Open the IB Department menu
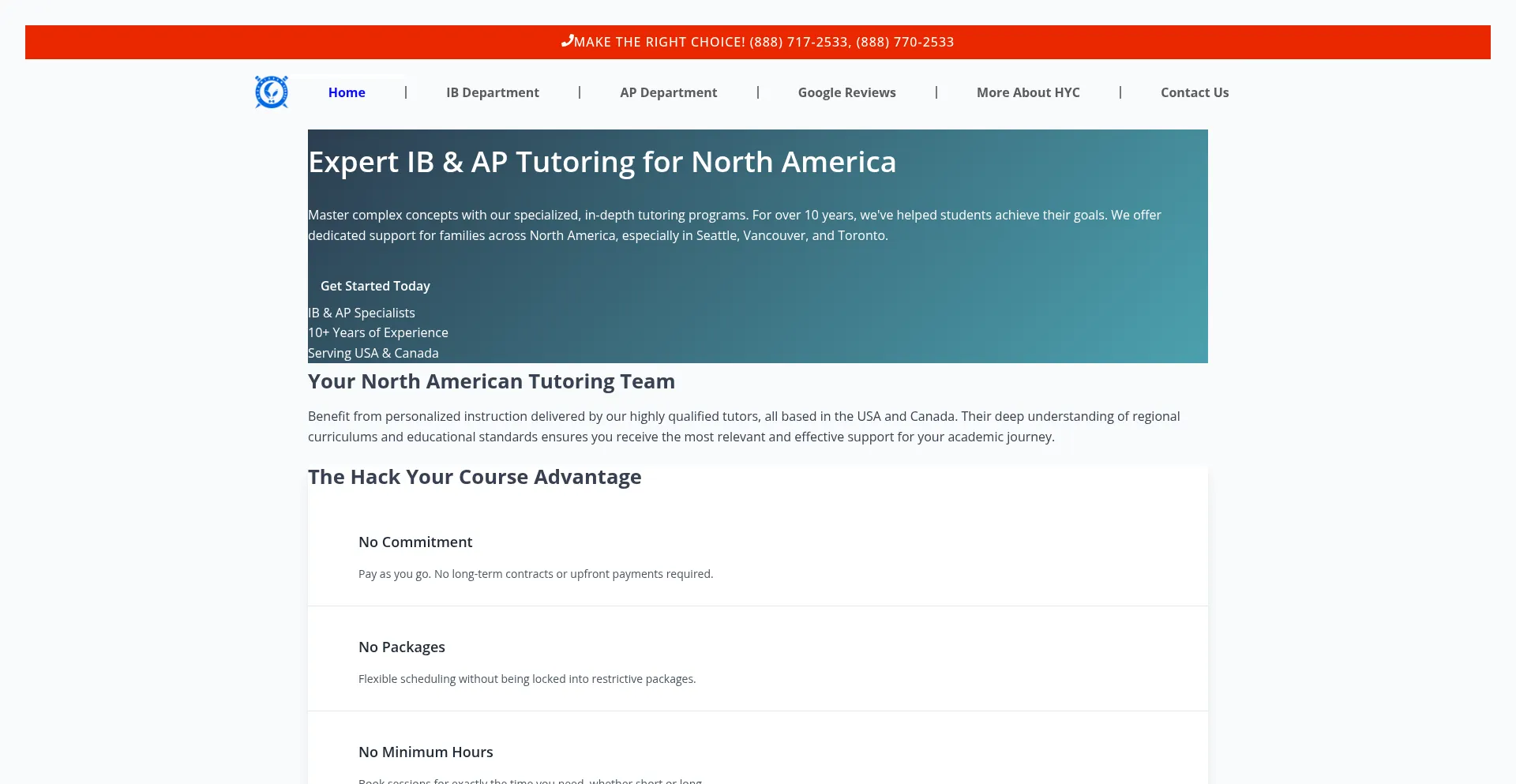 point(493,92)
